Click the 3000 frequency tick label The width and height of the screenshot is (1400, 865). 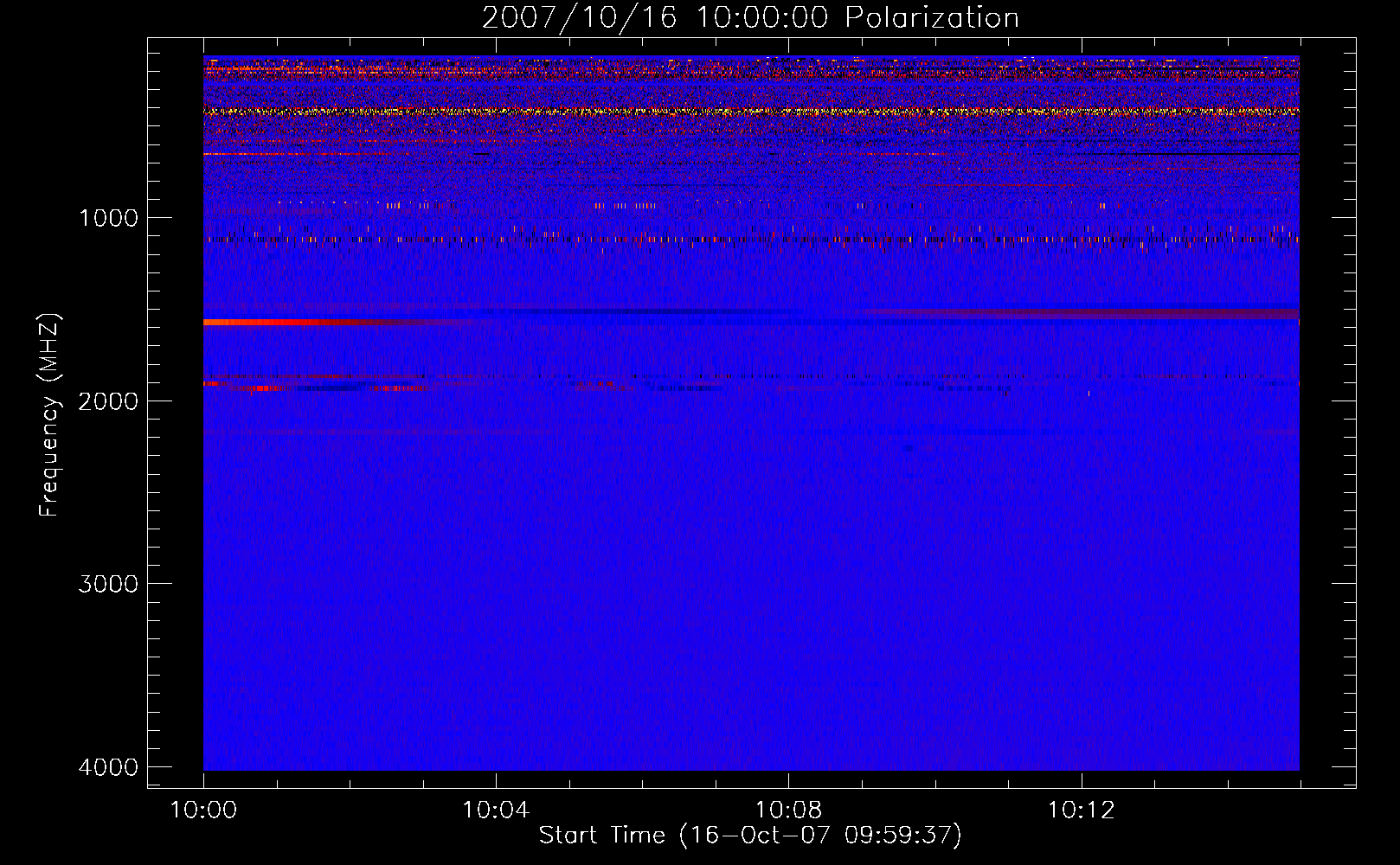(x=108, y=584)
